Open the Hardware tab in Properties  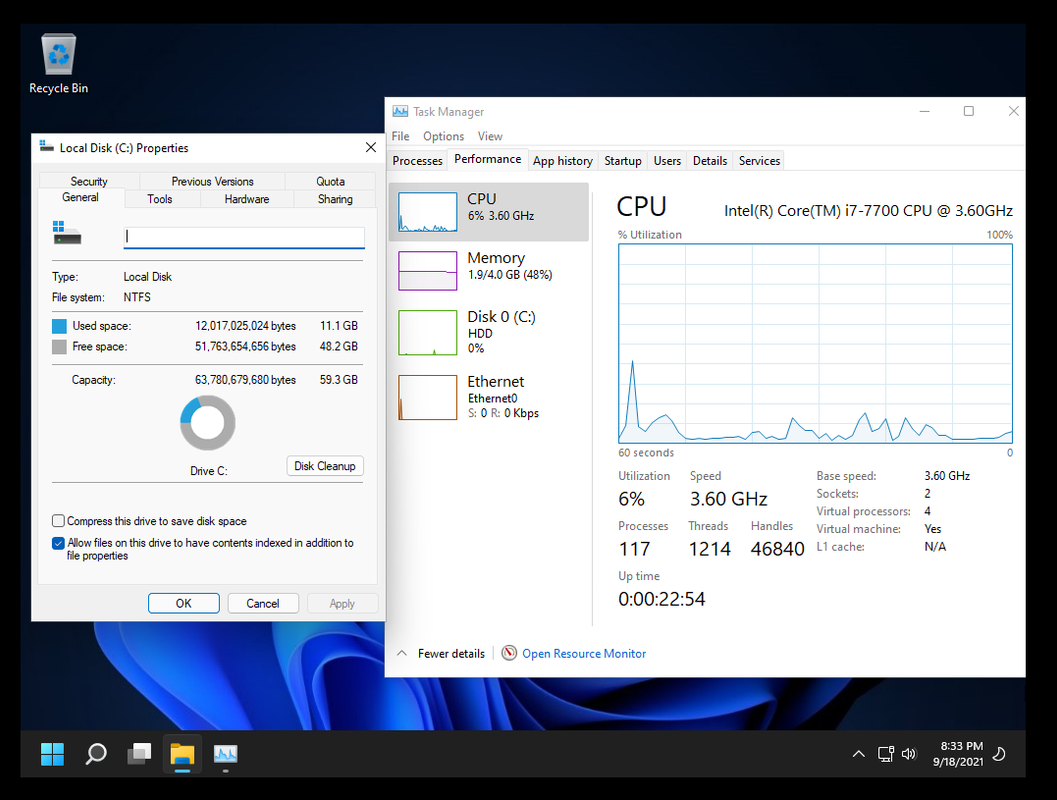click(x=247, y=199)
